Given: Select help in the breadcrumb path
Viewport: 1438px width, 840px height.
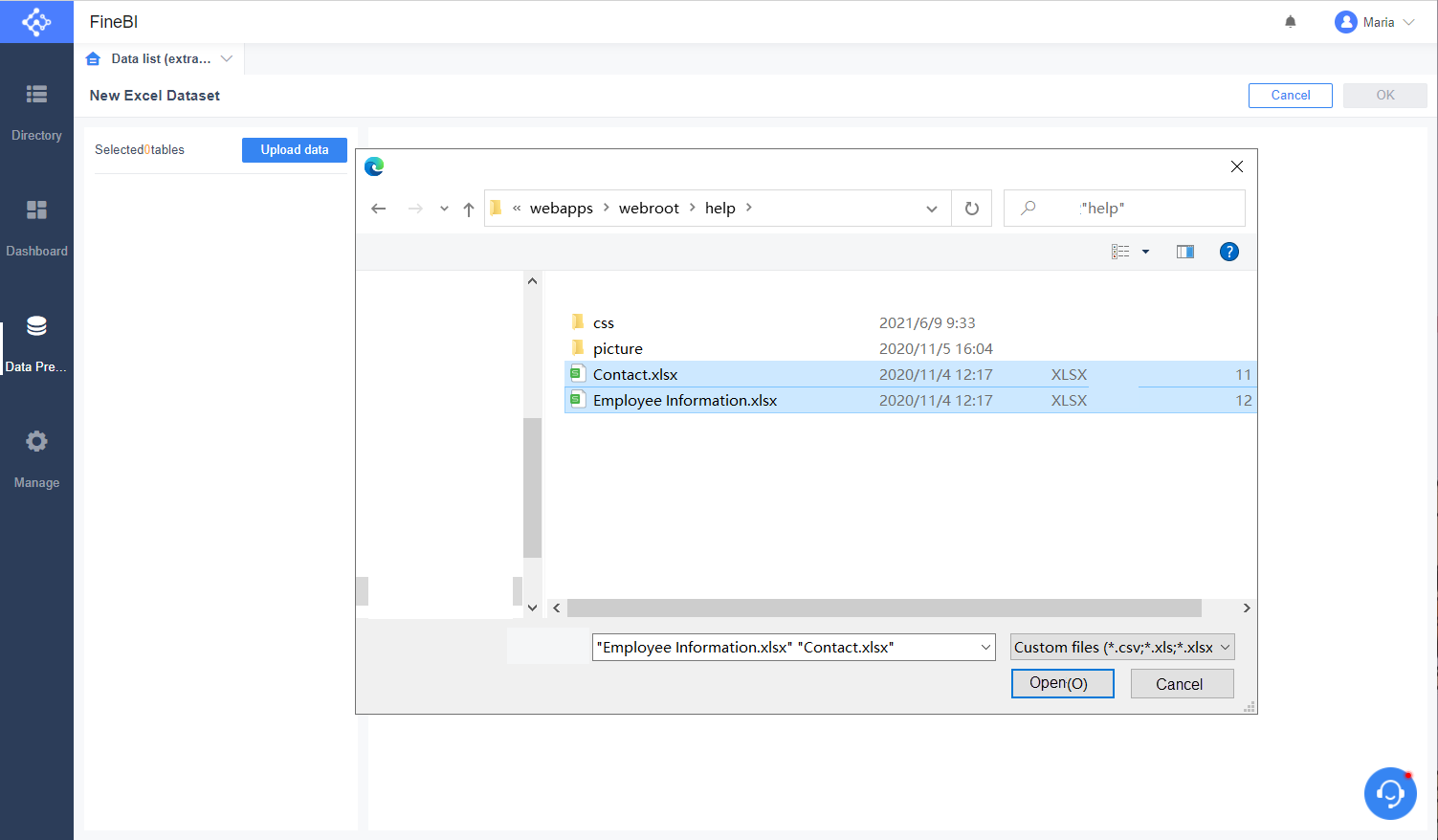Looking at the screenshot, I should coord(720,209).
